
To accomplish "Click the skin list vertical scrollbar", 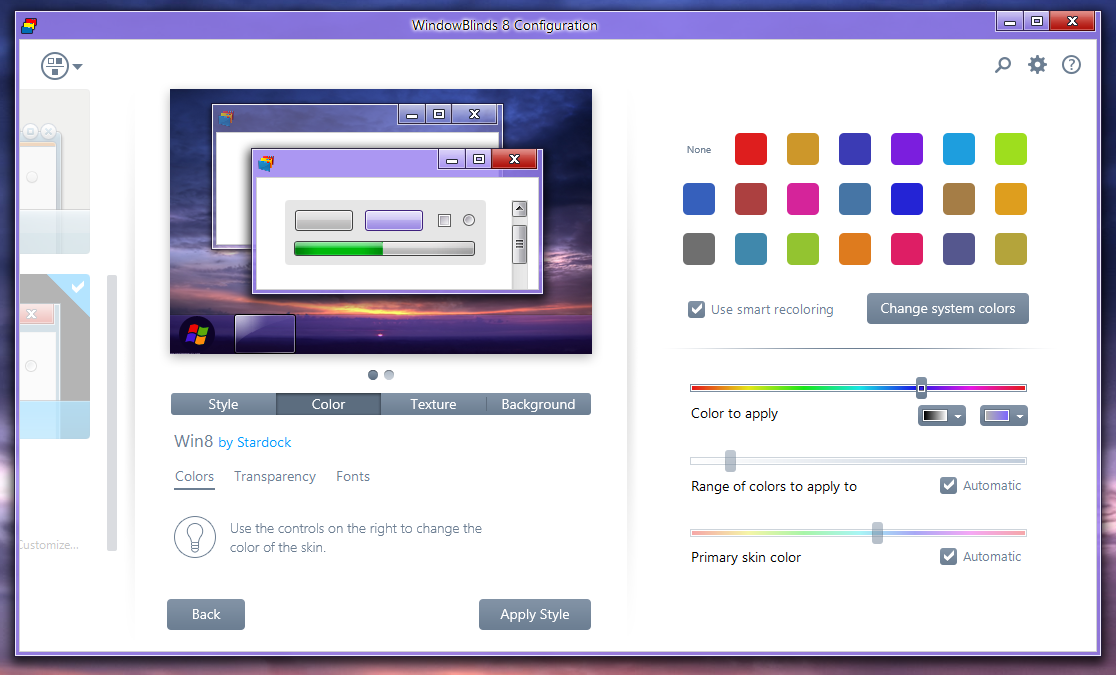I will point(112,413).
